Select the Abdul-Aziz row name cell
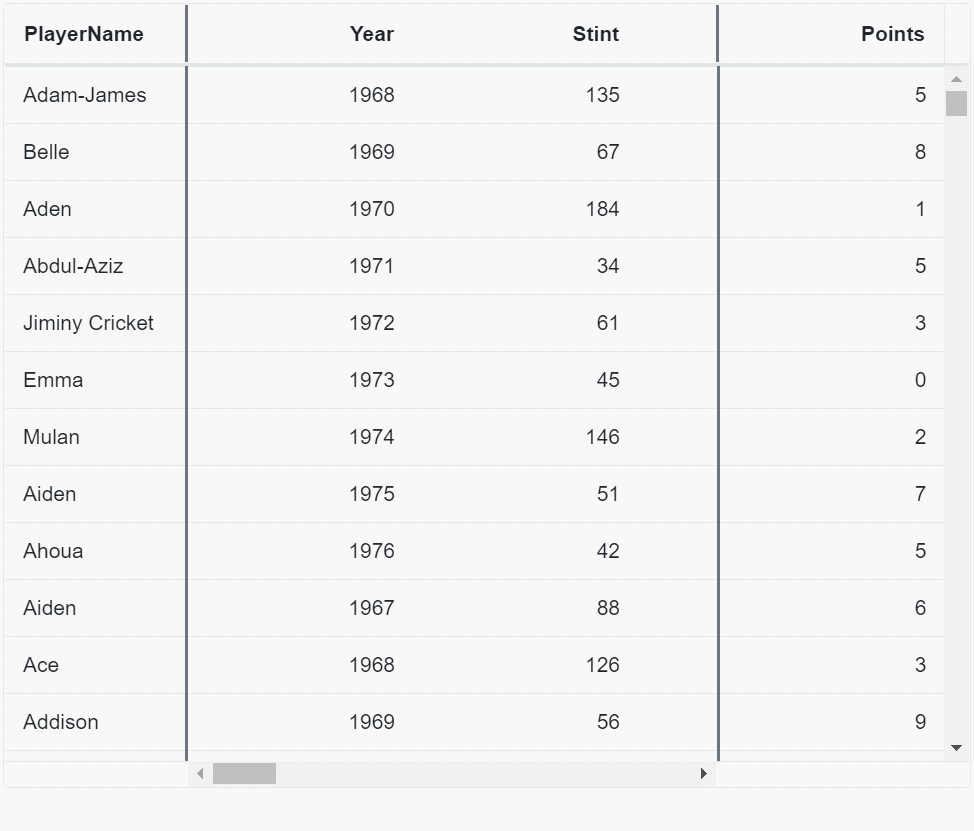 tap(73, 266)
